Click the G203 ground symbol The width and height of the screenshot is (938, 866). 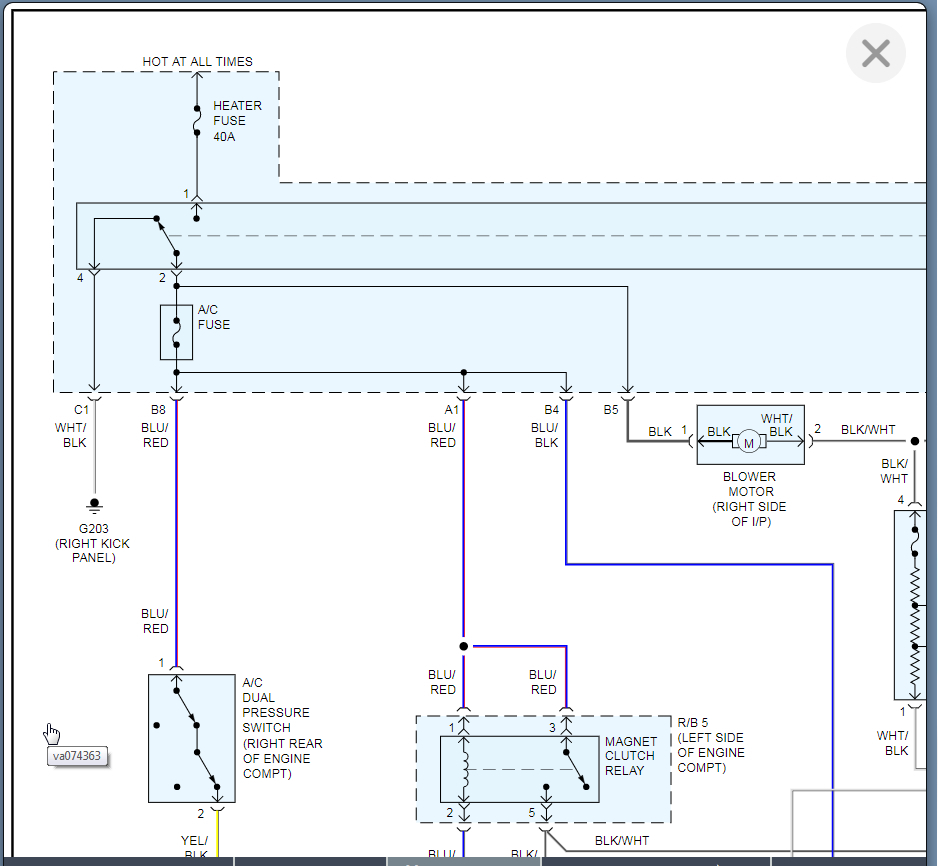pyautogui.click(x=94, y=505)
